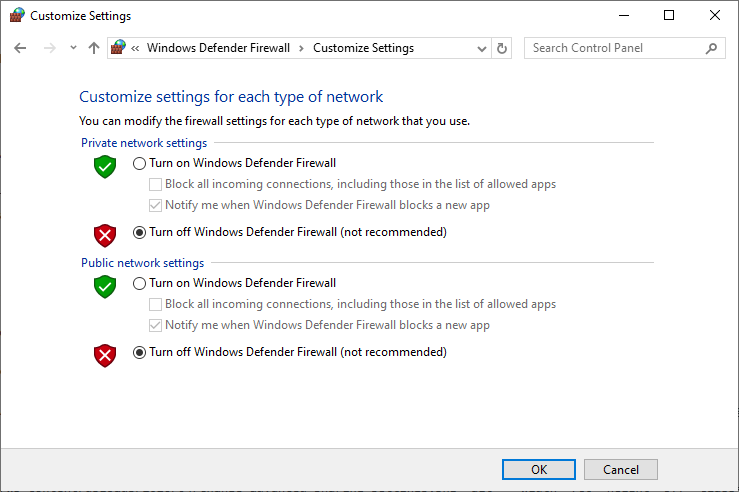The image size is (739, 492).
Task: Click in the Search Control Panel field
Action: point(615,48)
